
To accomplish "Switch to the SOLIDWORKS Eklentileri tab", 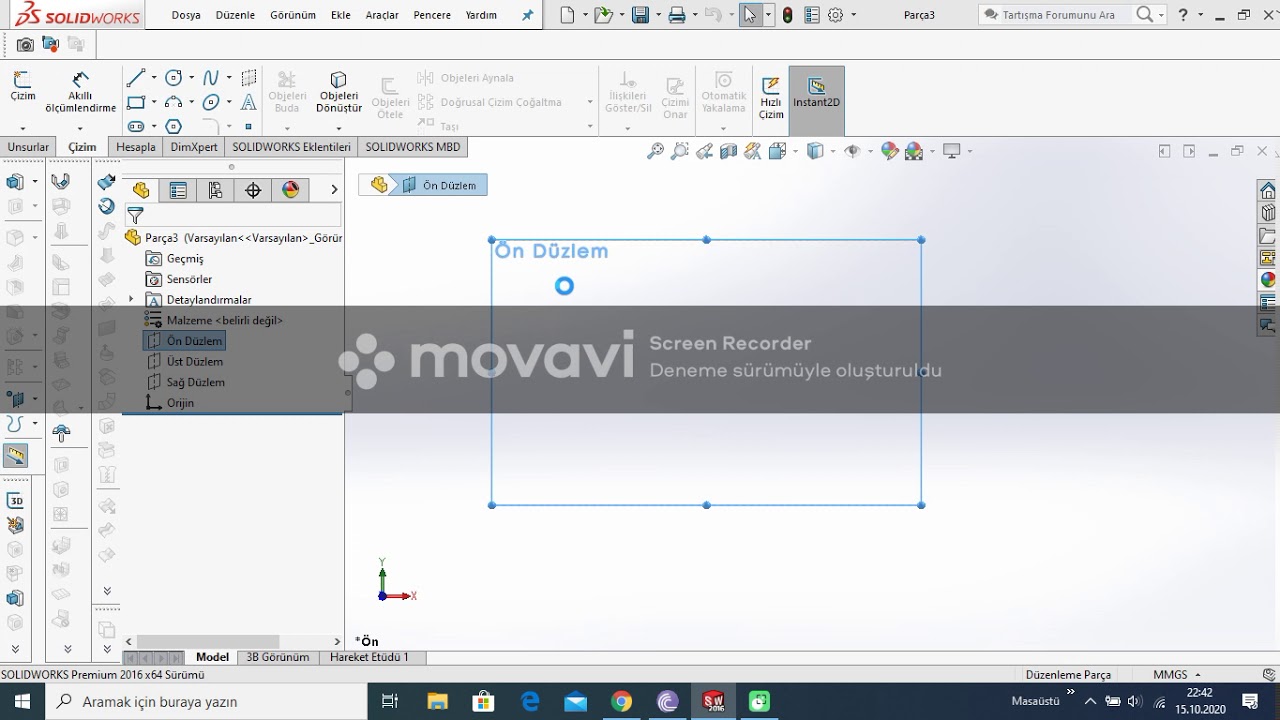I will [291, 147].
